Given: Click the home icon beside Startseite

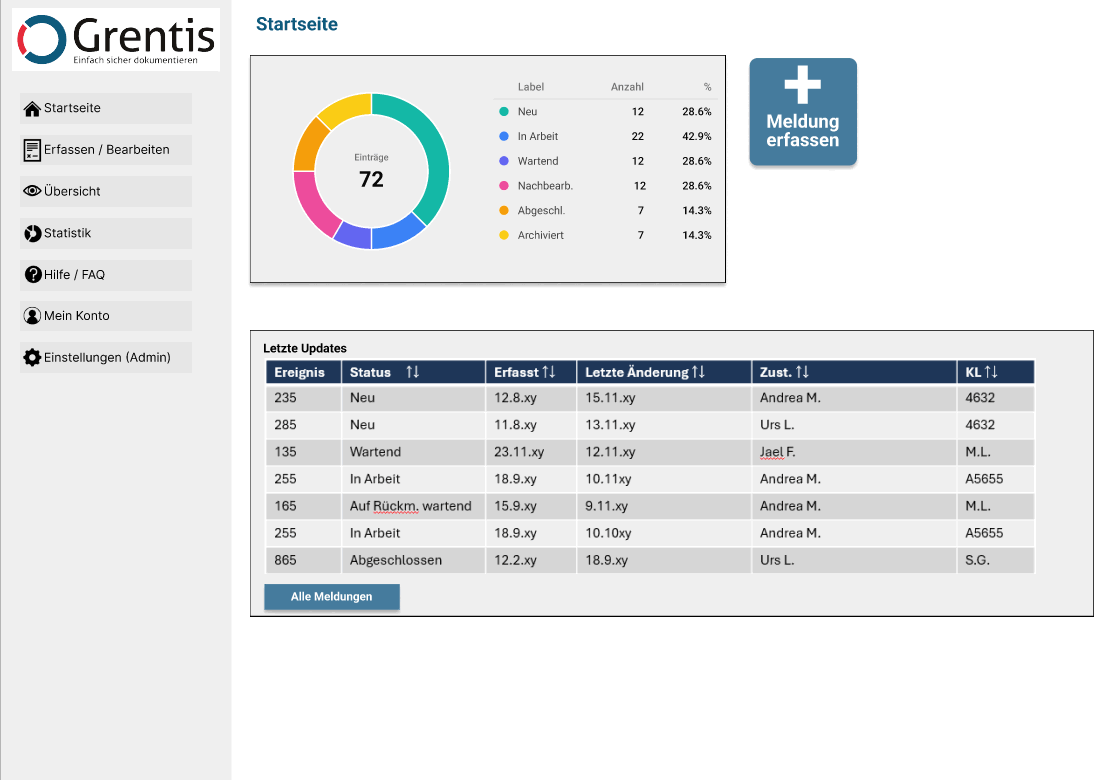Looking at the screenshot, I should [x=32, y=109].
